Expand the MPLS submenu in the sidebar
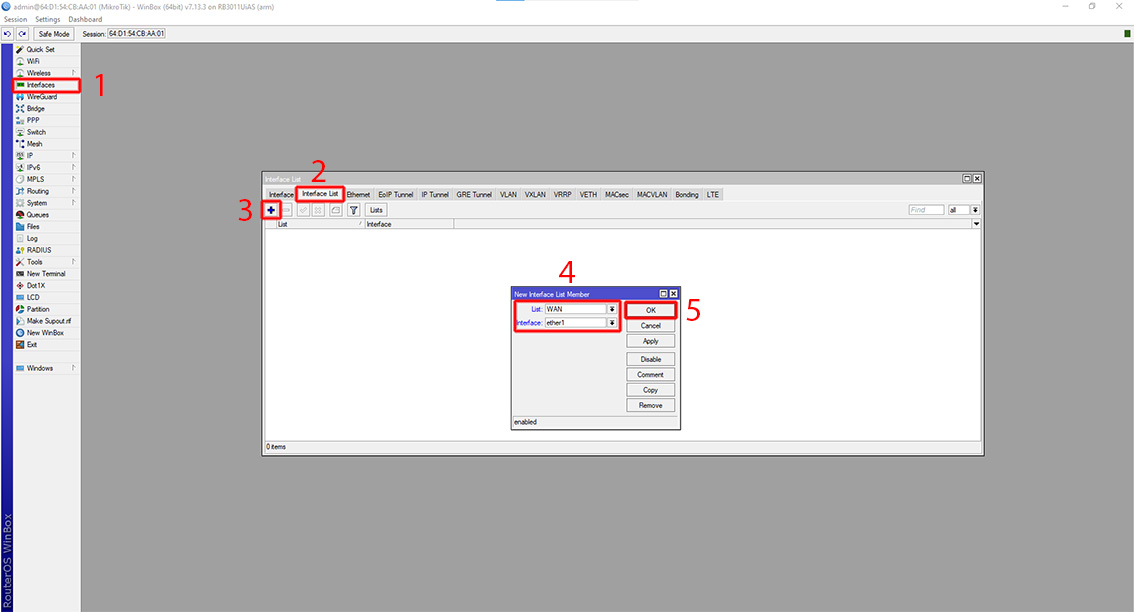Screen dimensions: 1134x612 click(x=47, y=179)
